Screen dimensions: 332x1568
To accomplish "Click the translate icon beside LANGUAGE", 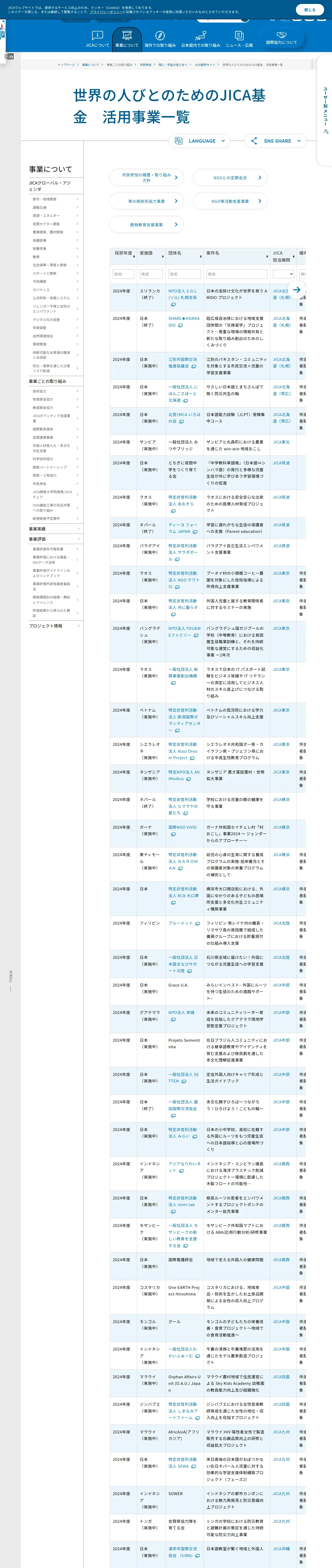I will [x=178, y=141].
